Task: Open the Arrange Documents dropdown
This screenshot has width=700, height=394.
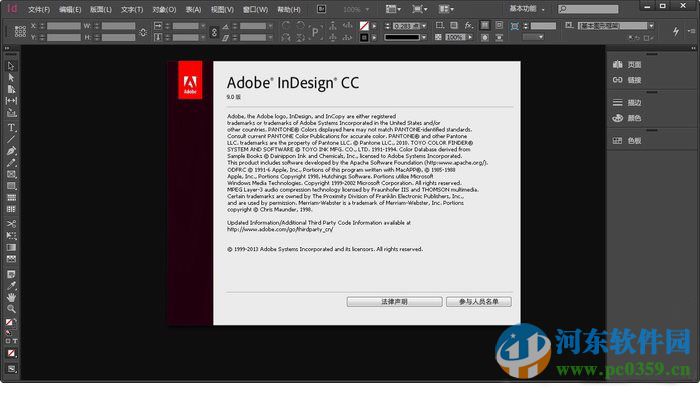Action: pos(446,9)
